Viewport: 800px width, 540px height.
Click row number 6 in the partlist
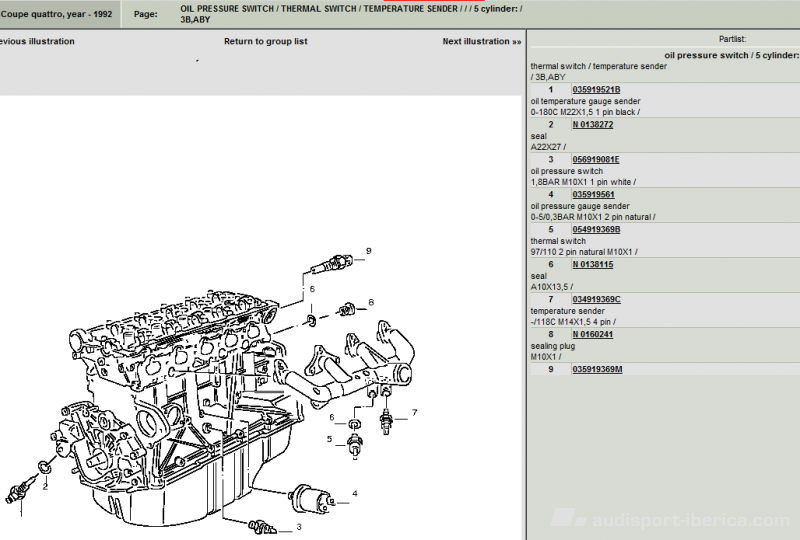(551, 264)
